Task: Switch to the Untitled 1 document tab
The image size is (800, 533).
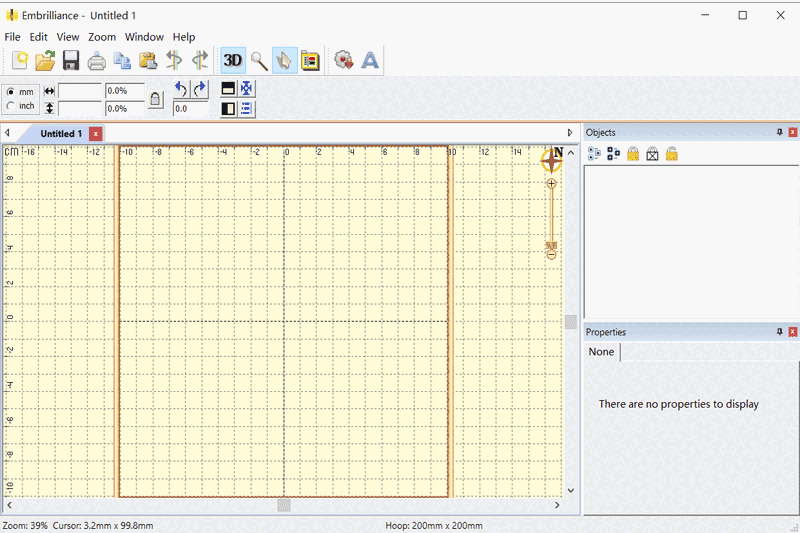Action: pos(61,133)
